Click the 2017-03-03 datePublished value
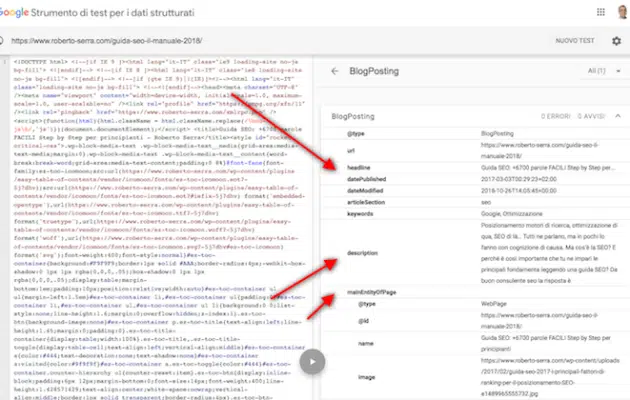 519,179
